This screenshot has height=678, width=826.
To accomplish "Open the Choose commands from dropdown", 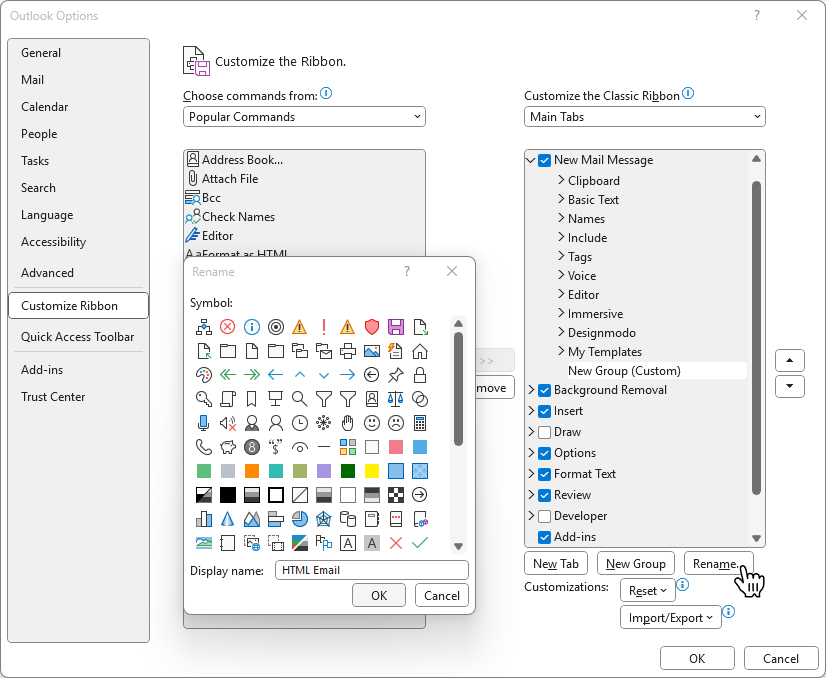I will click(304, 117).
